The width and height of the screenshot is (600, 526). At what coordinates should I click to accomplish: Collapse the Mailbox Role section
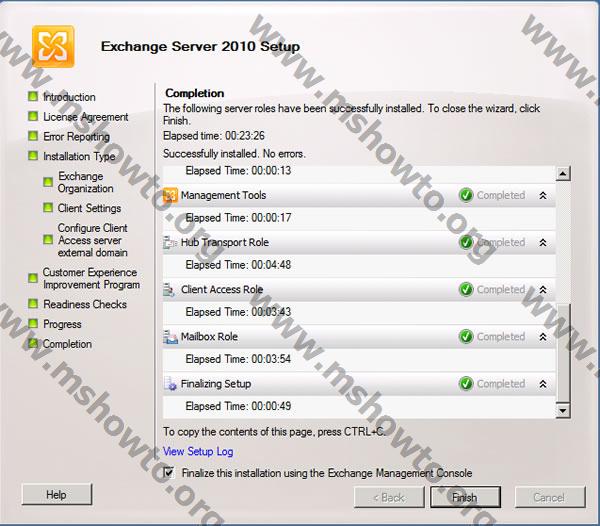(543, 337)
